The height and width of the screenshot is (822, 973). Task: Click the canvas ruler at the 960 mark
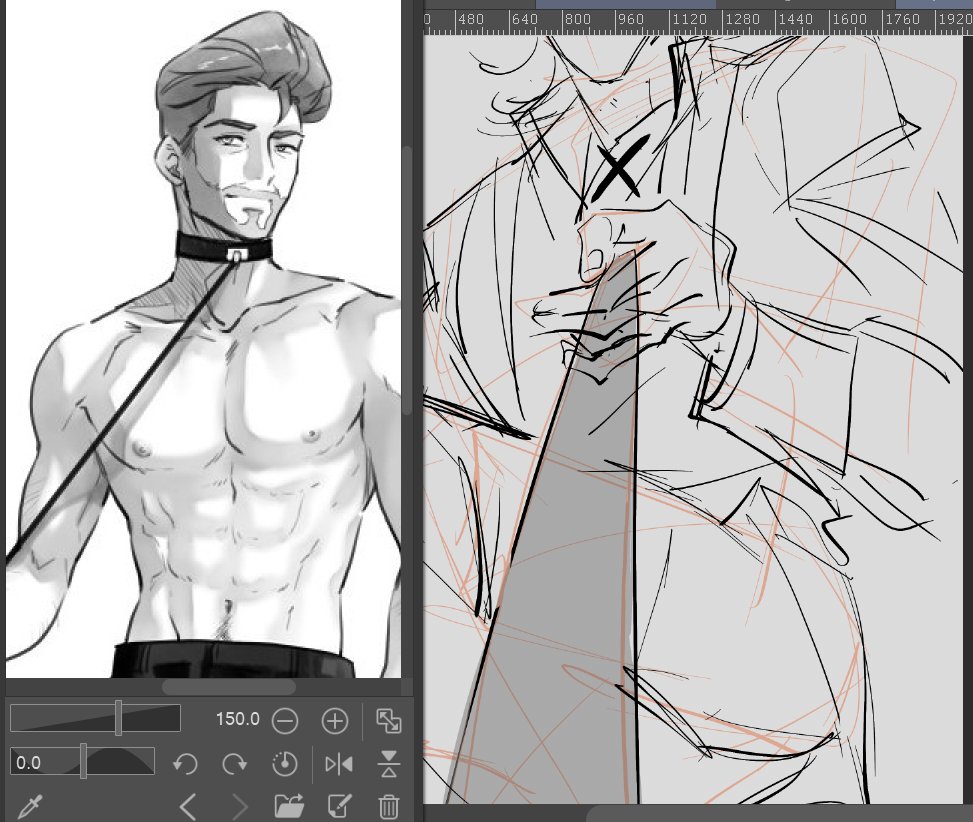coord(630,19)
